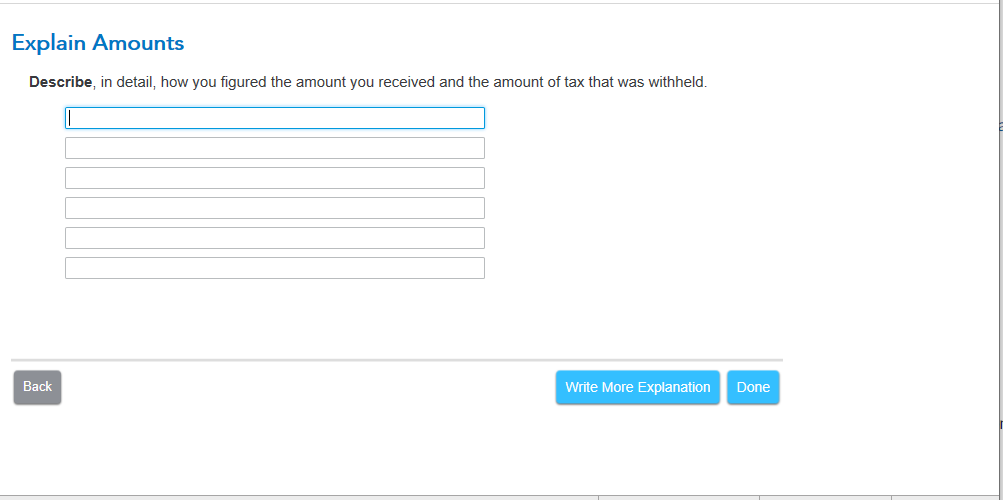Click the Explain Amounts page heading
The image size is (1003, 500).
tap(98, 43)
